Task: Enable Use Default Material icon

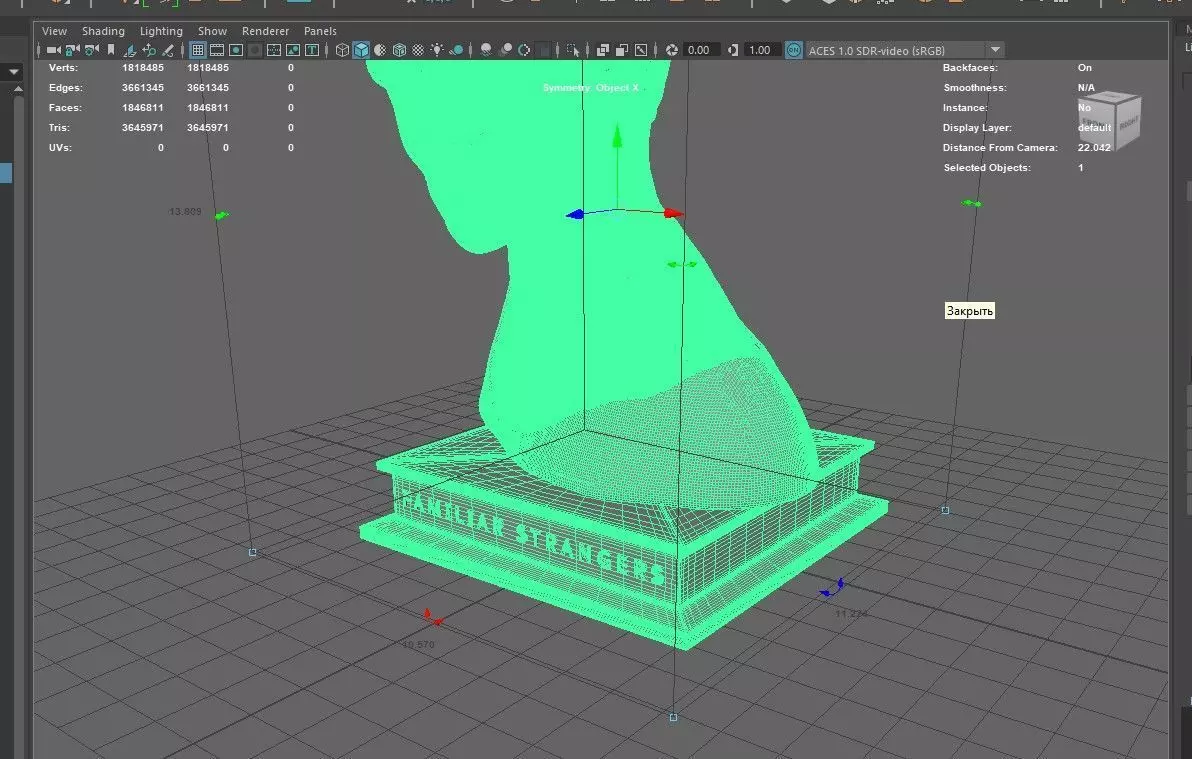Action: (380, 50)
